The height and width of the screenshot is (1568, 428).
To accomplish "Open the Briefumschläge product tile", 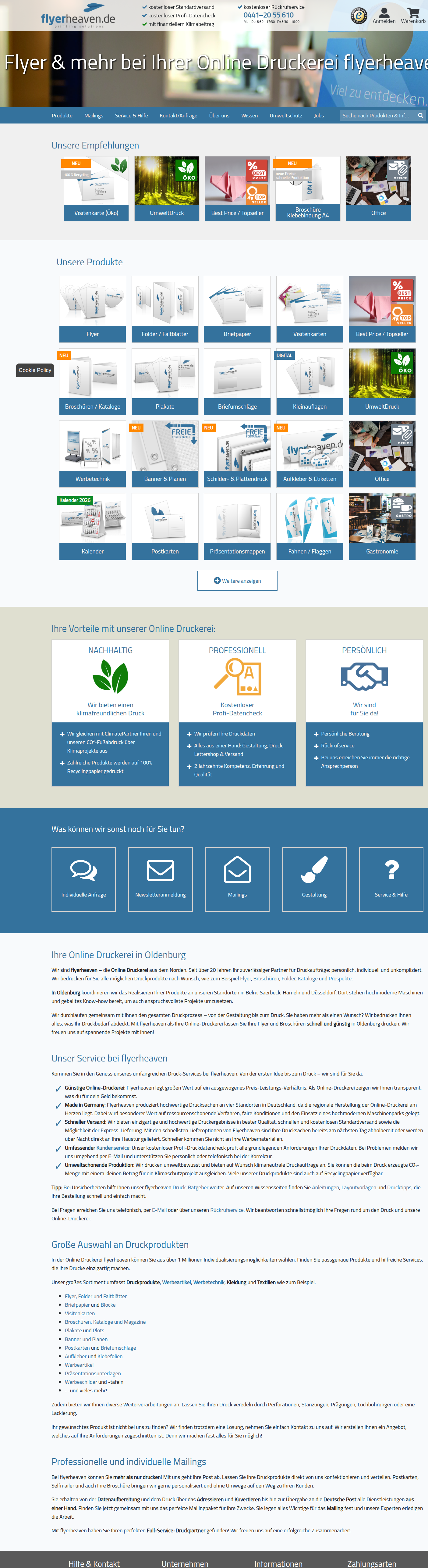I will 237,382.
